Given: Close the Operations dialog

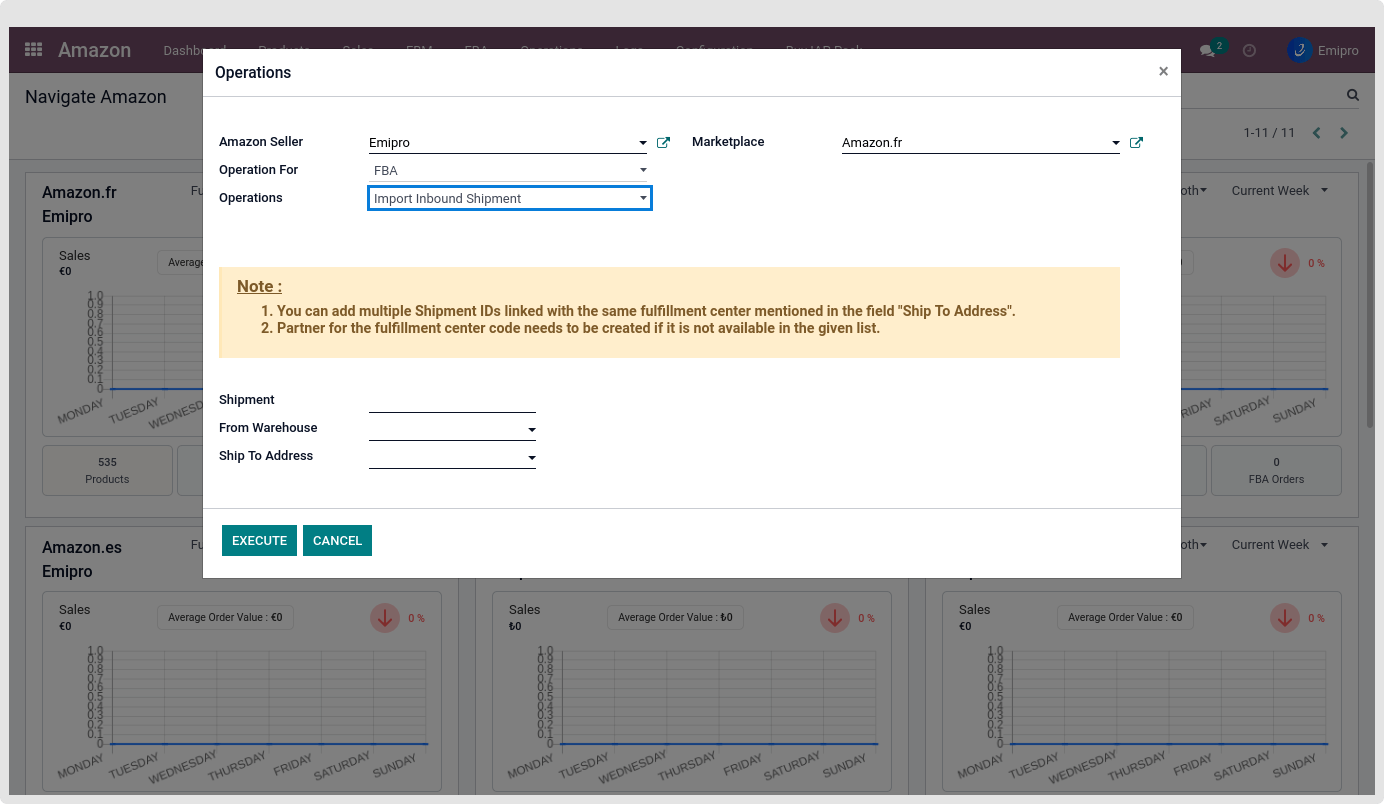Looking at the screenshot, I should [1163, 72].
